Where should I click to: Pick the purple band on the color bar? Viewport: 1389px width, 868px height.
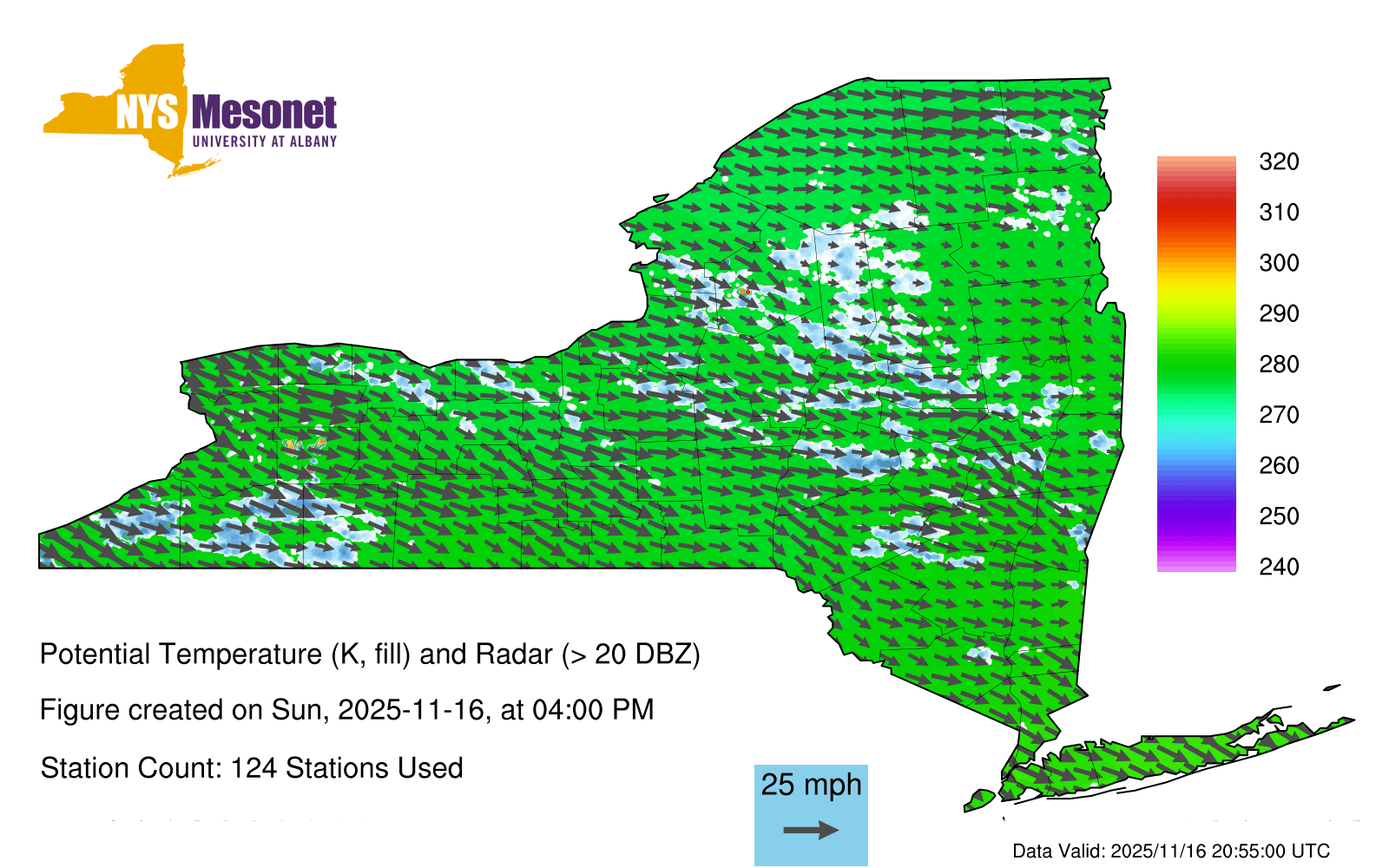click(1195, 519)
